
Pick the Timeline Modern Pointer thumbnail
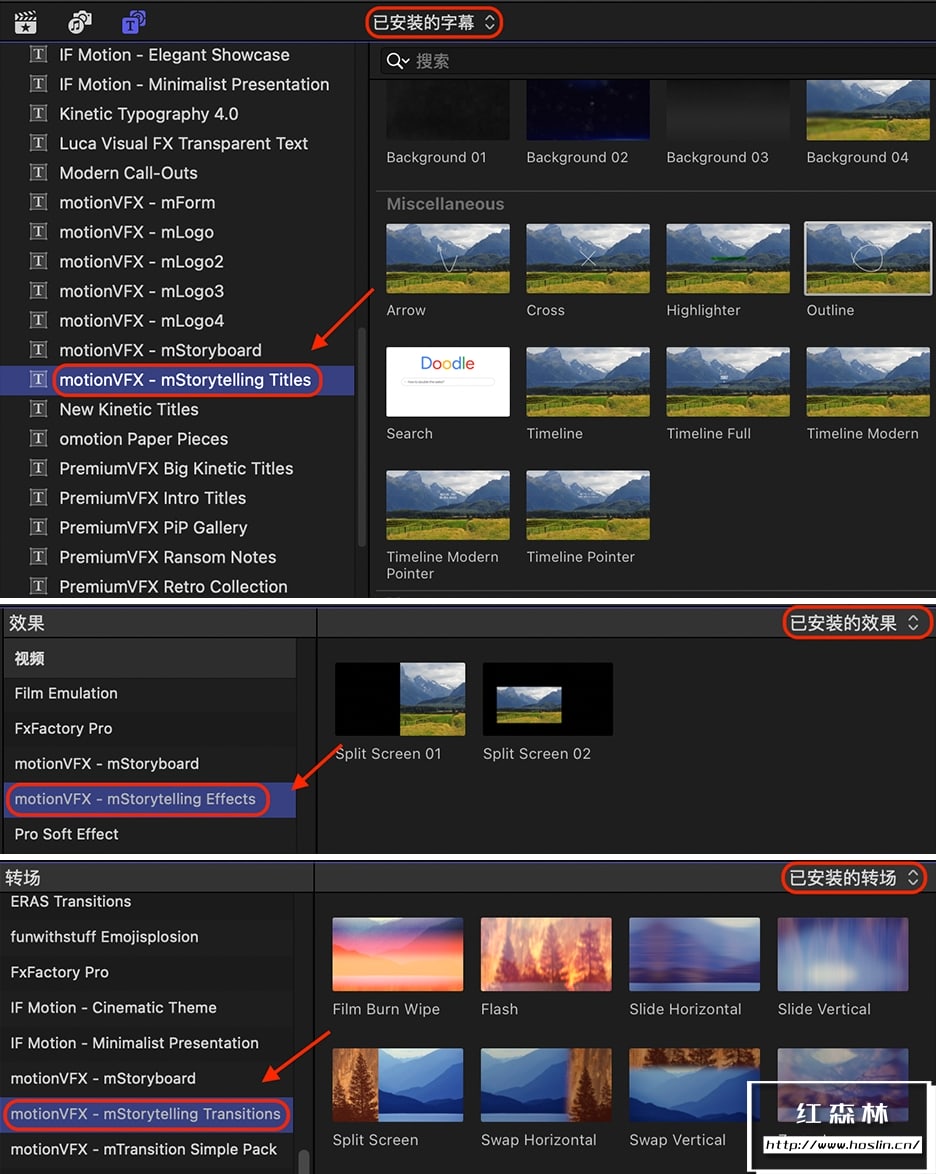pyautogui.click(x=448, y=505)
